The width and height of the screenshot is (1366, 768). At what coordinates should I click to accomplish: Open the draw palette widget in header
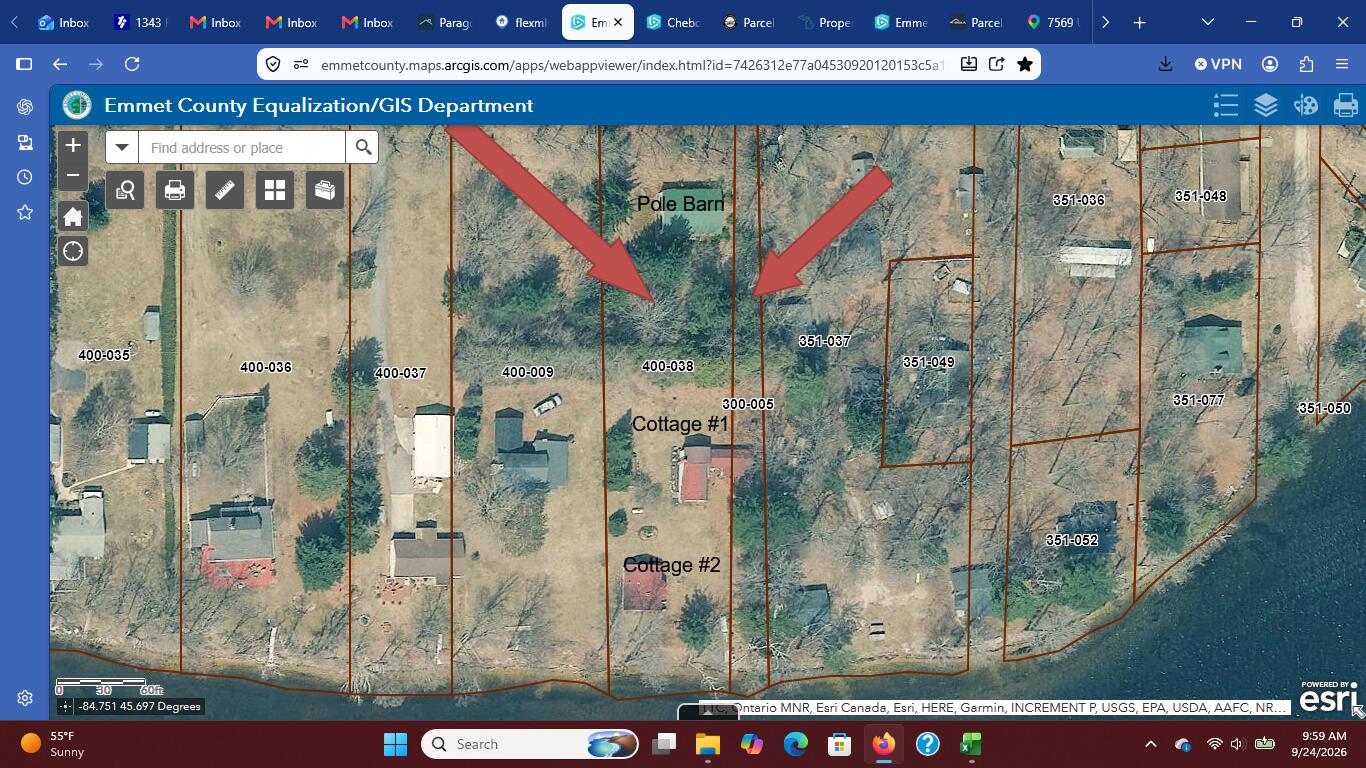coord(1306,105)
